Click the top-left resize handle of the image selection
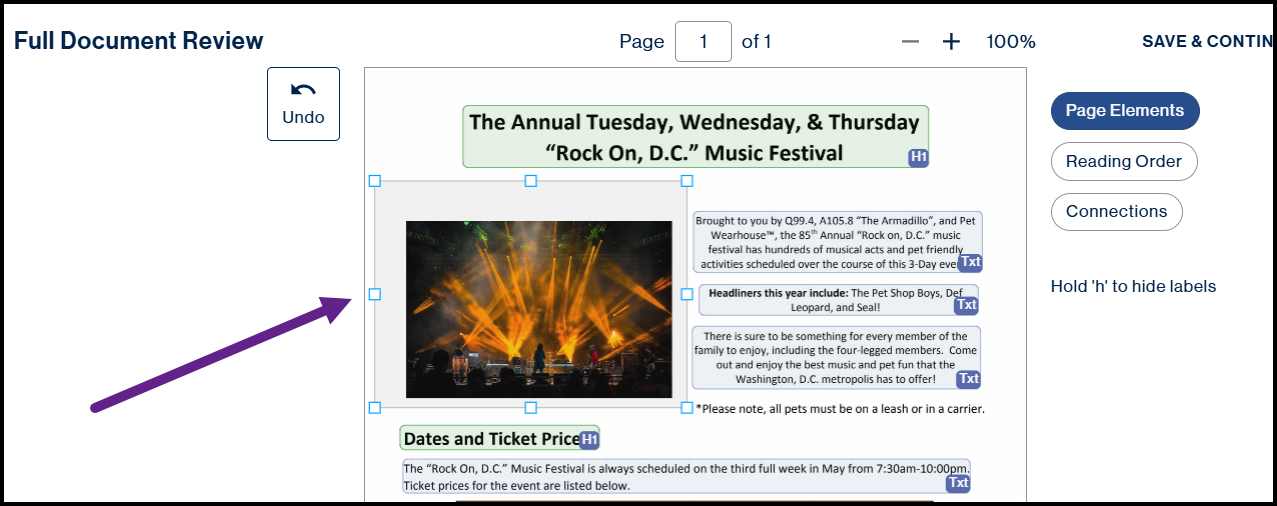 coord(375,181)
